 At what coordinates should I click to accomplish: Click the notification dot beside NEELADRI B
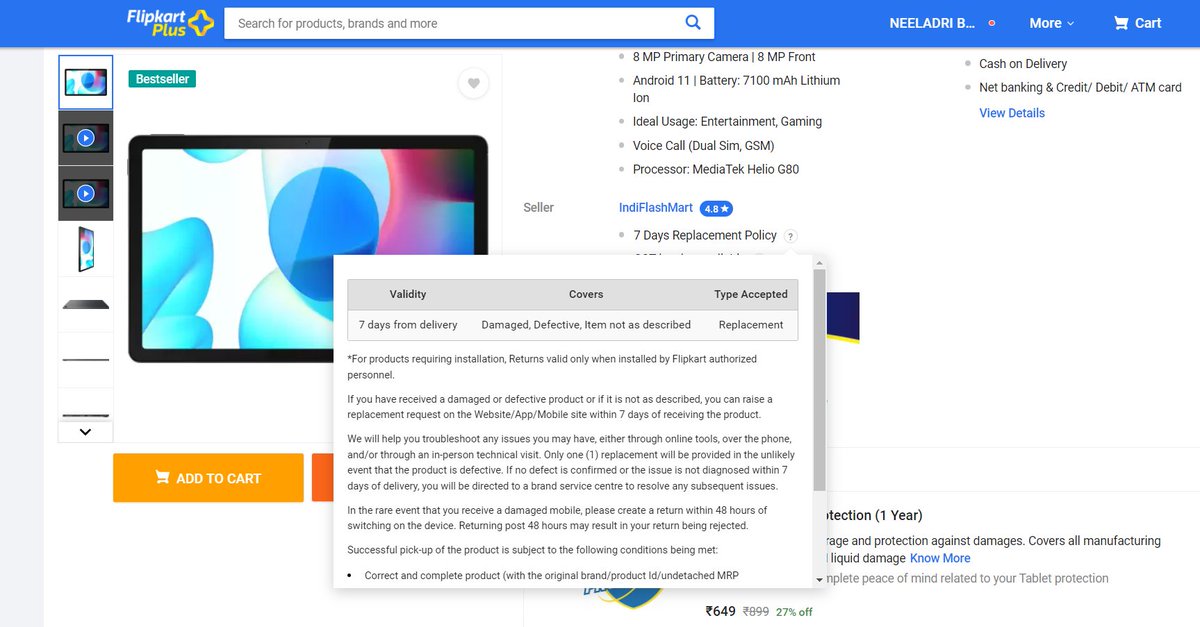[991, 21]
